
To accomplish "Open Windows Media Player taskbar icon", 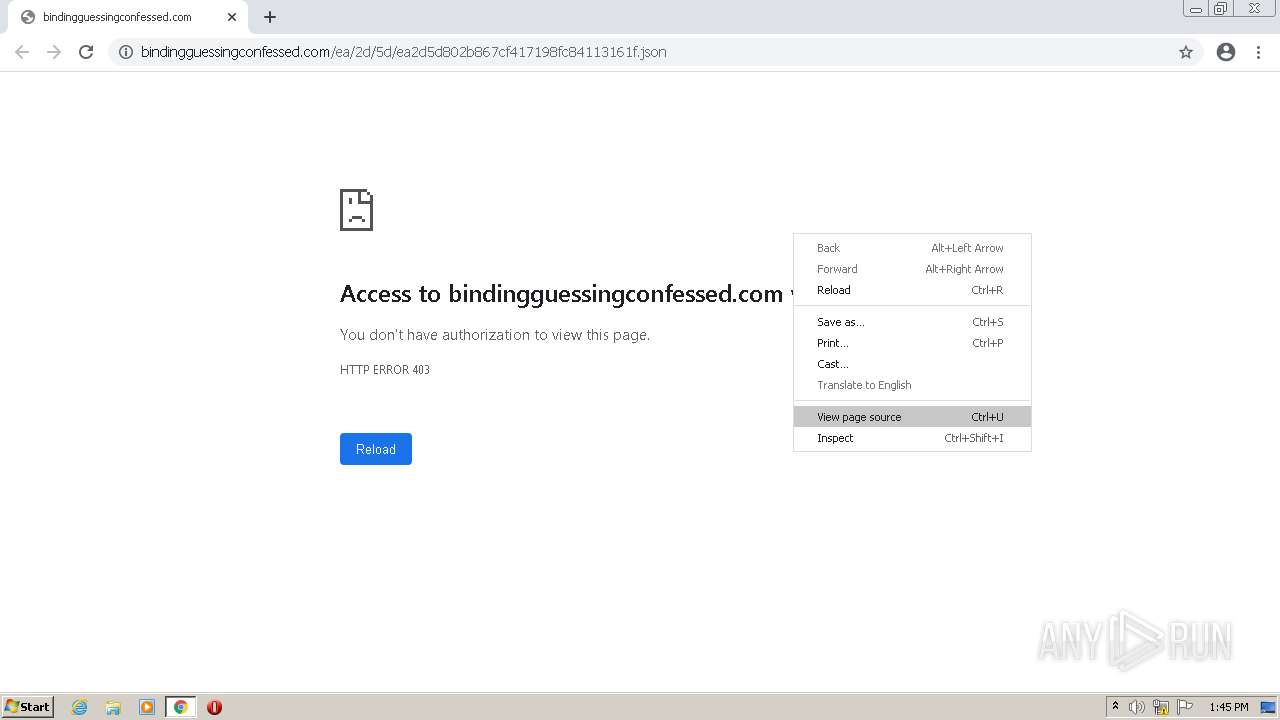I will pos(147,707).
